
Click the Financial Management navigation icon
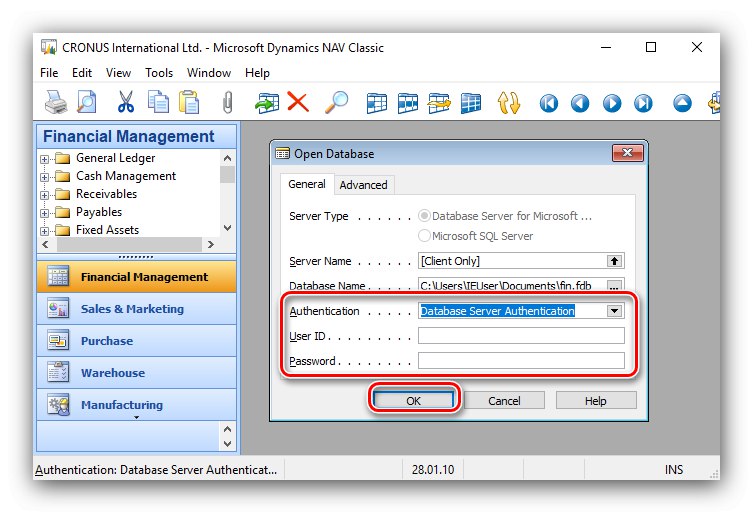58,277
